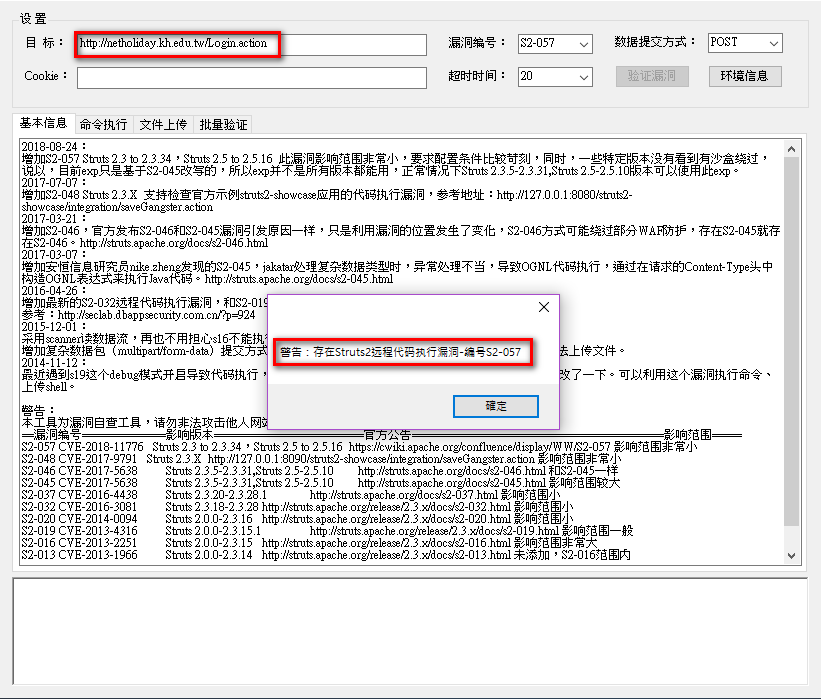Click the 目标 URL input field
The height and width of the screenshot is (699, 821).
[x=252, y=45]
